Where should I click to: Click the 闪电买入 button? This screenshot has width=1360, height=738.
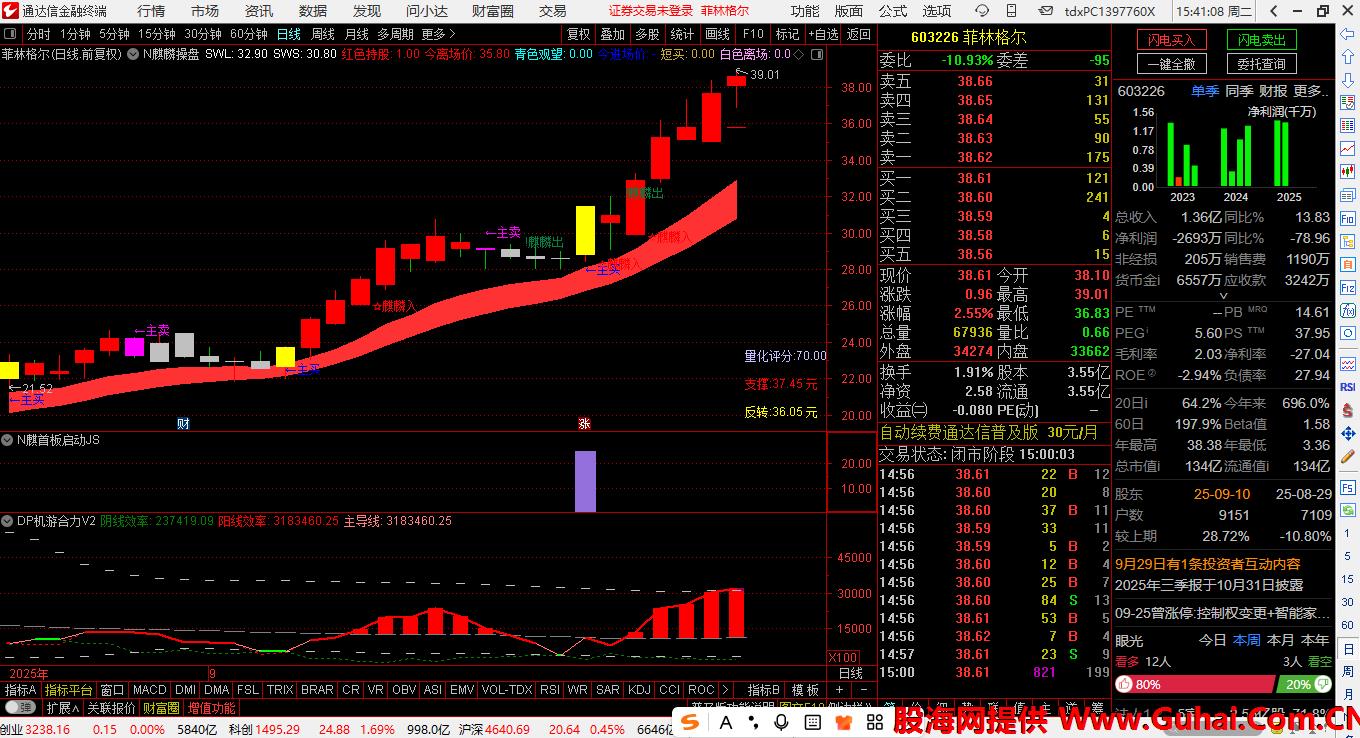[x=1171, y=40]
